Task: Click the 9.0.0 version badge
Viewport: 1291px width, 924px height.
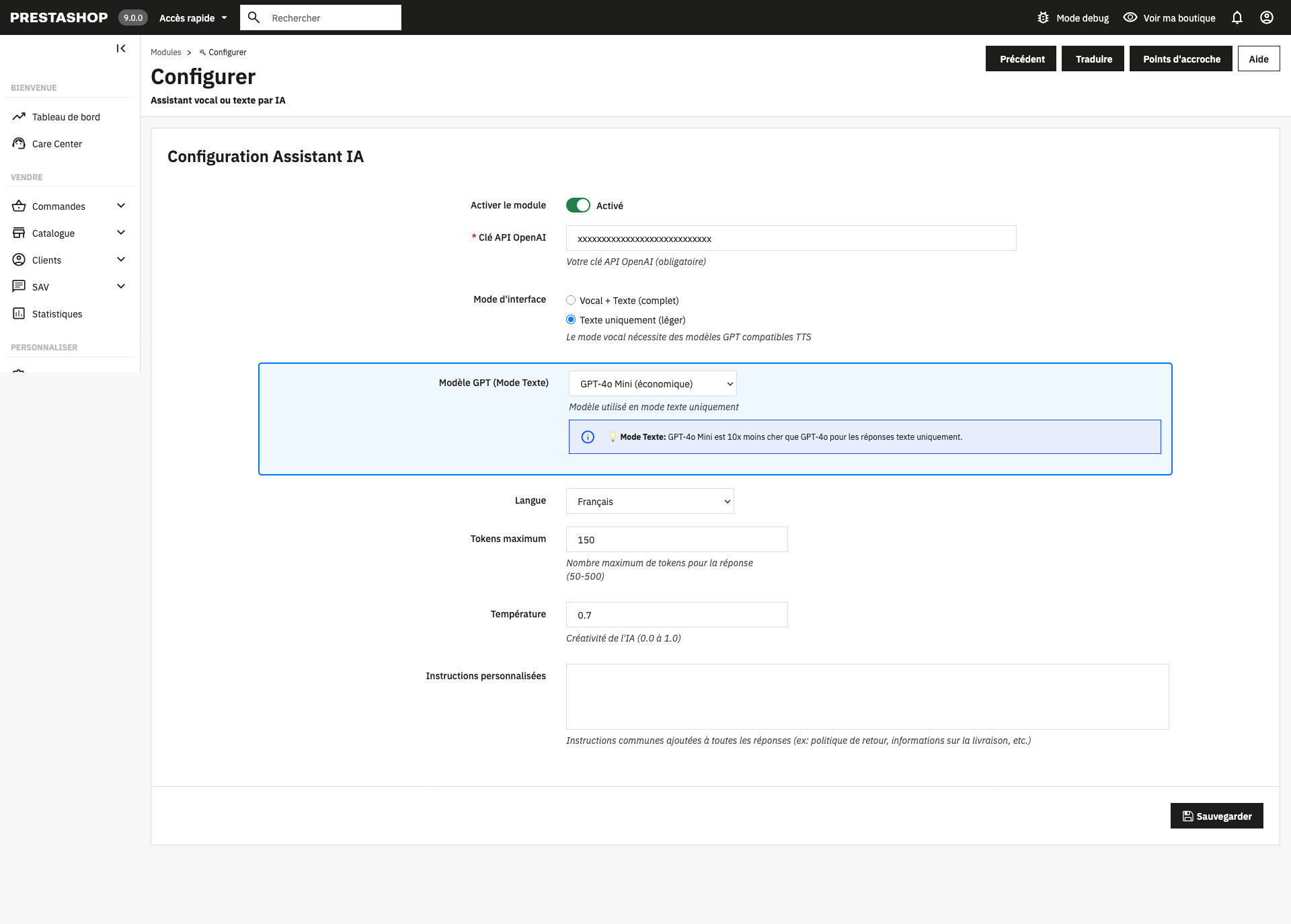Action: pos(133,17)
